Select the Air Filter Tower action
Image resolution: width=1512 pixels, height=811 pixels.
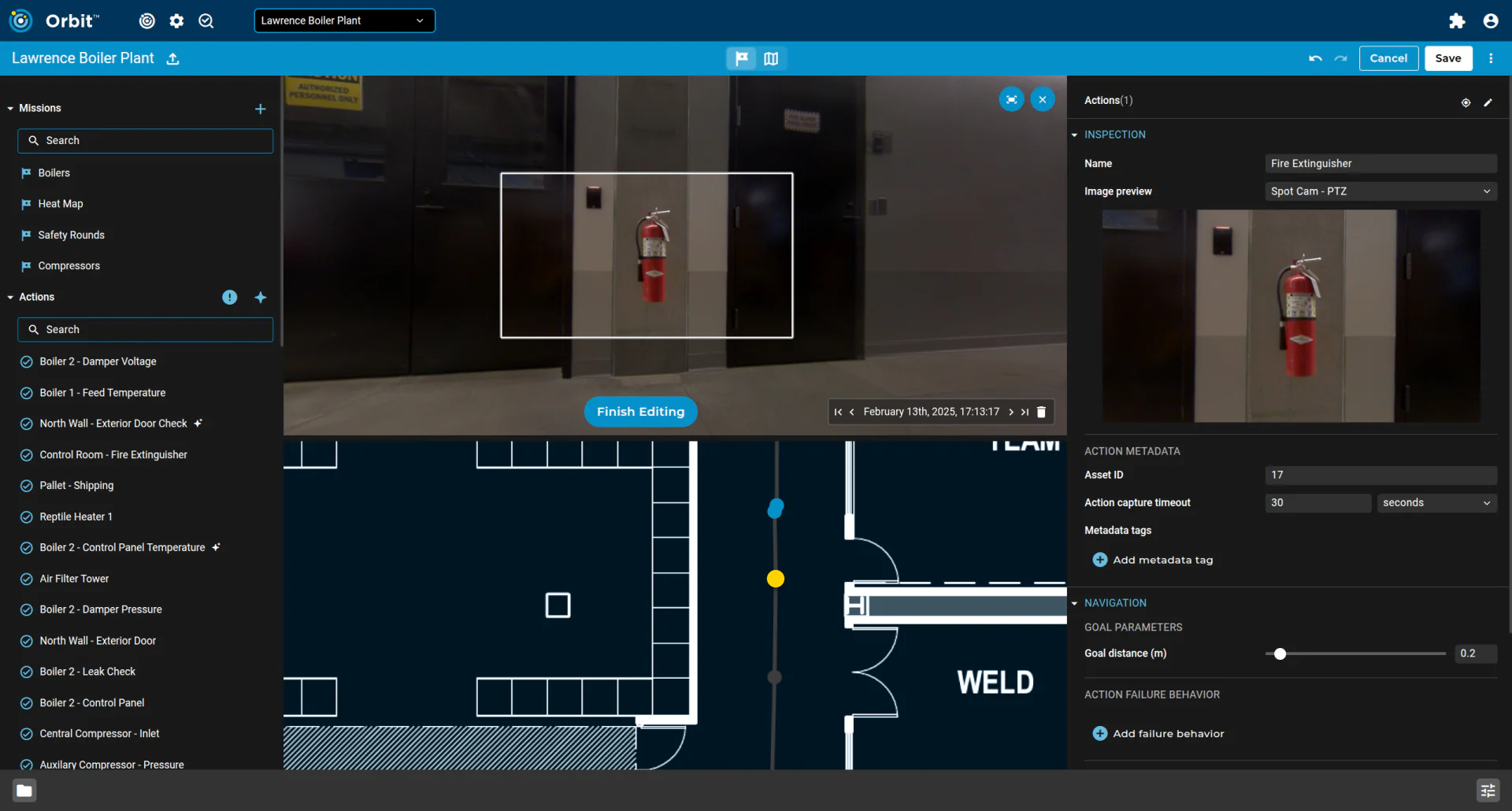74,579
